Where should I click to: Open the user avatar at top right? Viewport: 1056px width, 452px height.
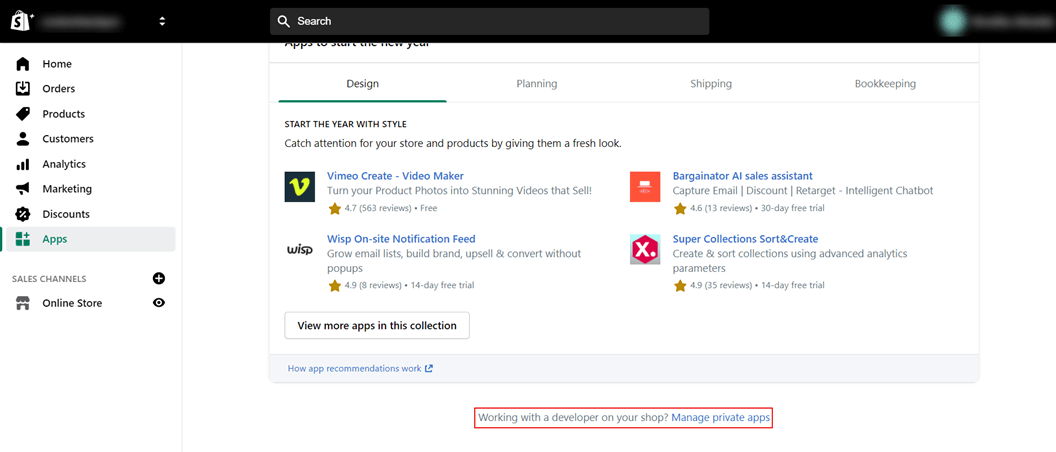coord(953,22)
